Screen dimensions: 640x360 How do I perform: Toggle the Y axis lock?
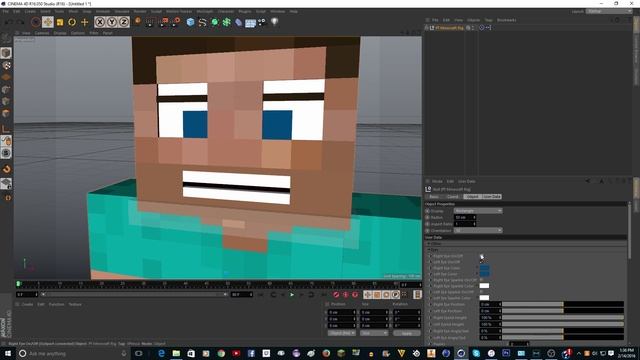tap(112, 22)
